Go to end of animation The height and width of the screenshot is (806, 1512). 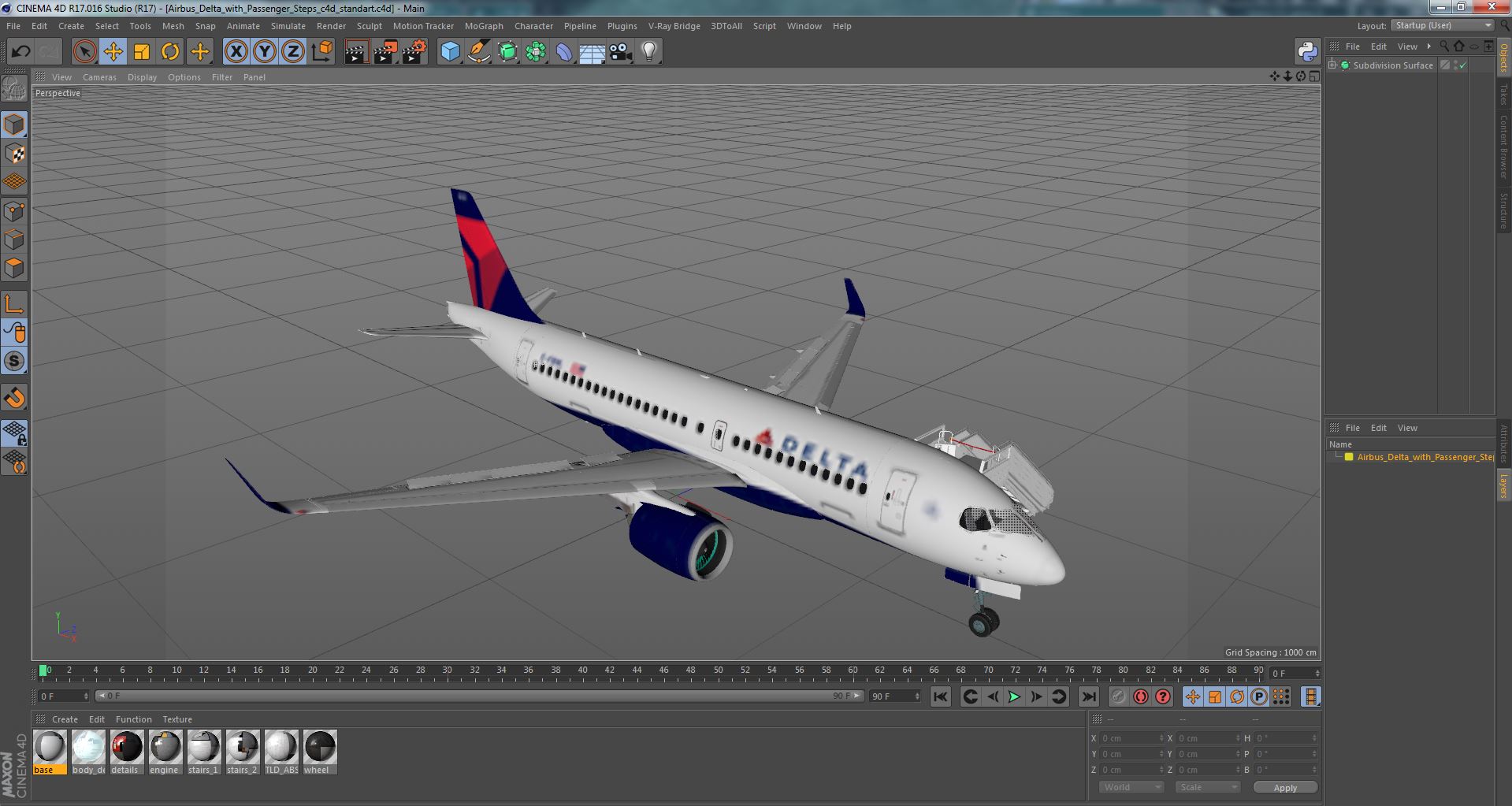[1088, 696]
